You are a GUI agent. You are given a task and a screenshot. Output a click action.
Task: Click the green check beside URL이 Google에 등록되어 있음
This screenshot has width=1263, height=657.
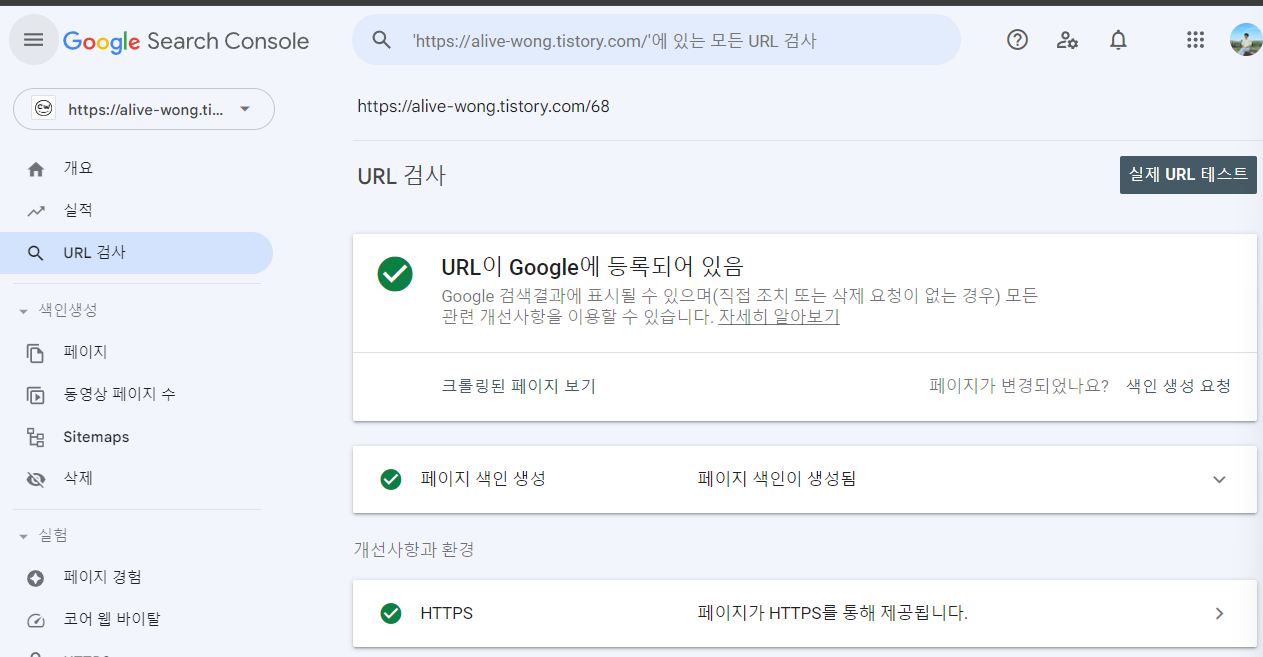point(395,274)
